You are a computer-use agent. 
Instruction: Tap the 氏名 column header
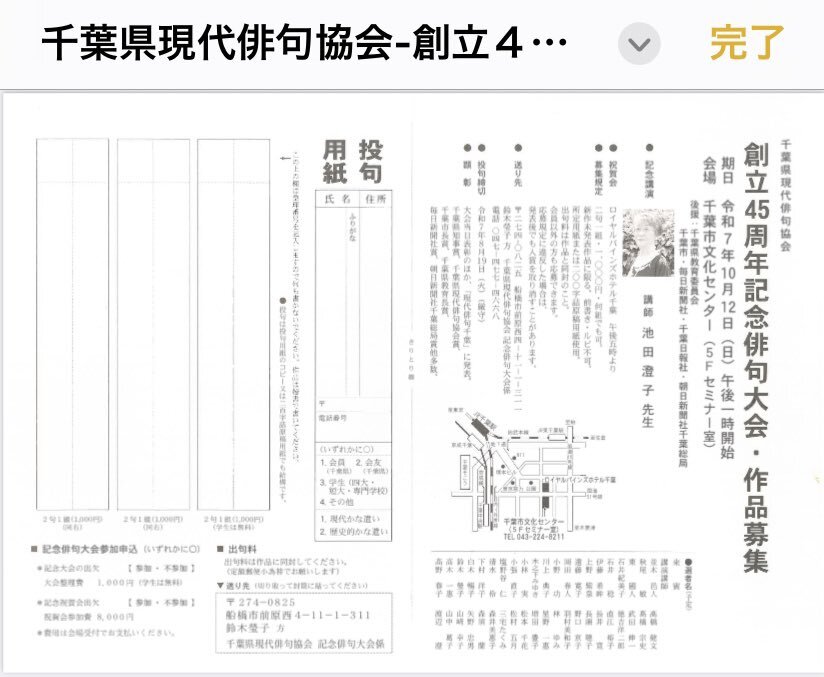tap(337, 199)
